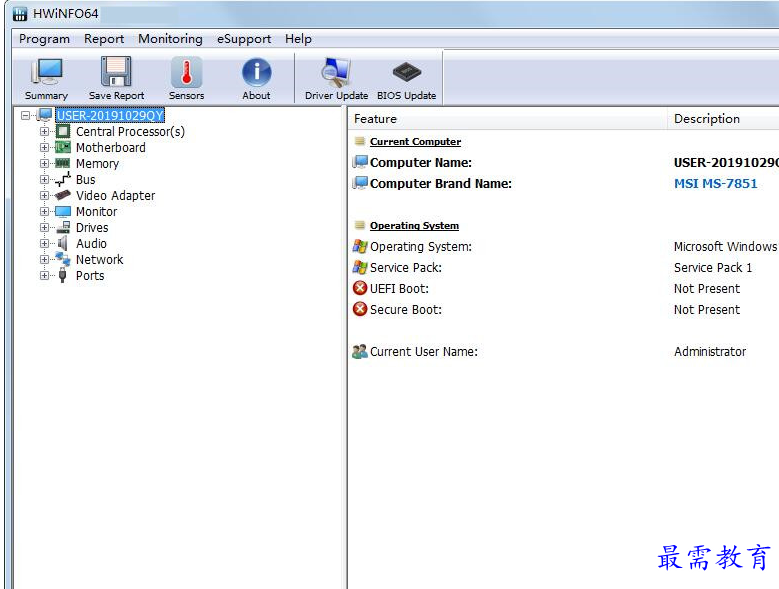Collapse the USER-20191029QY root node
This screenshot has width=779, height=589.
click(25, 116)
